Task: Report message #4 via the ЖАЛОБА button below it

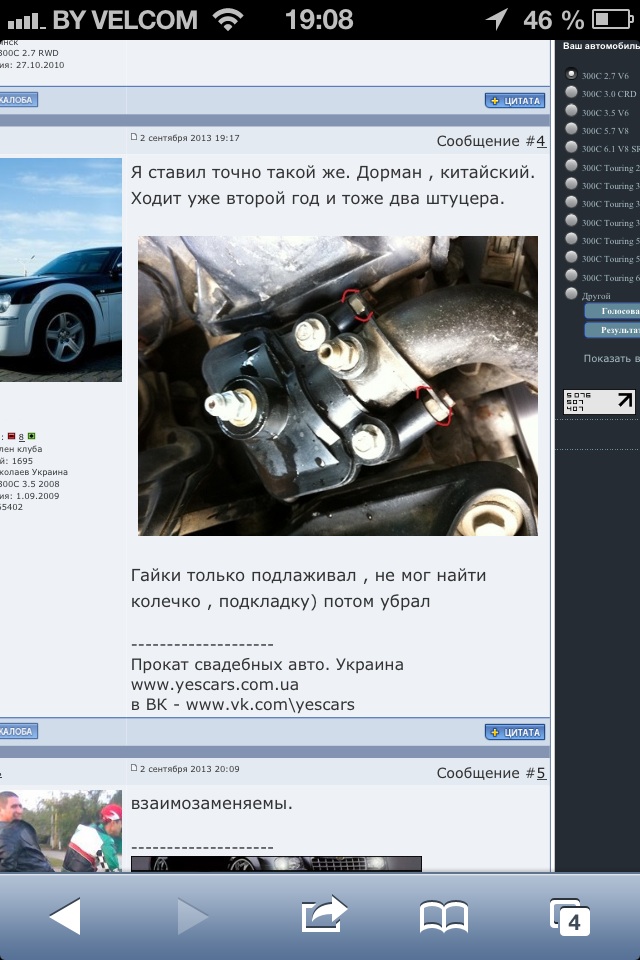Action: coord(18,731)
